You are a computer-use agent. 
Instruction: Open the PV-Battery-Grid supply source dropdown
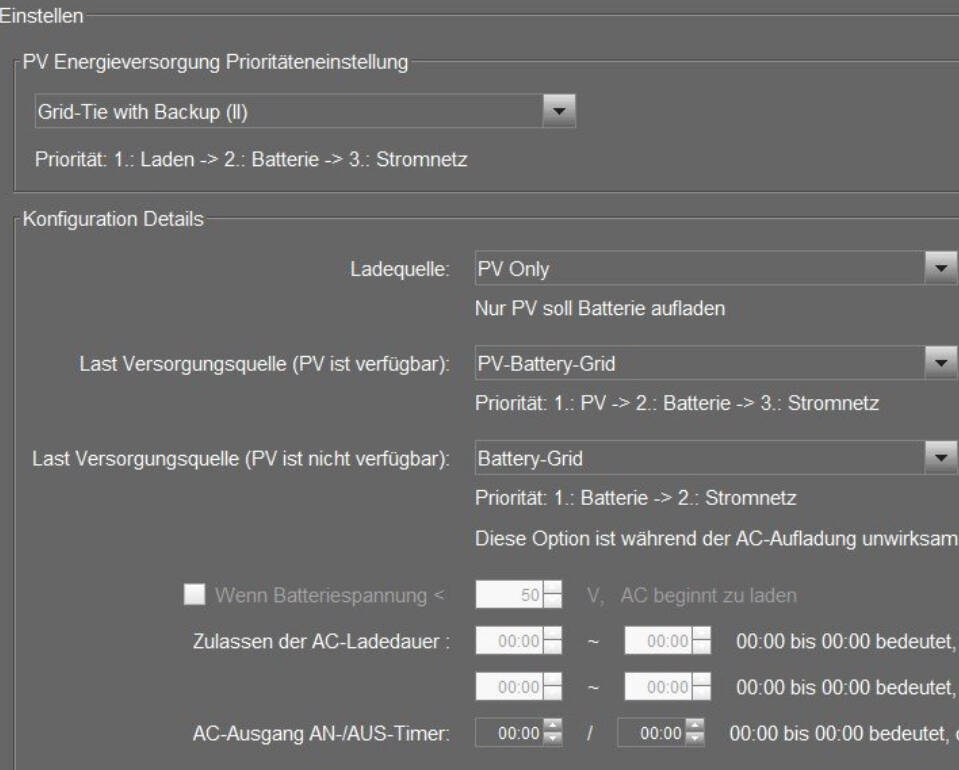(x=937, y=363)
